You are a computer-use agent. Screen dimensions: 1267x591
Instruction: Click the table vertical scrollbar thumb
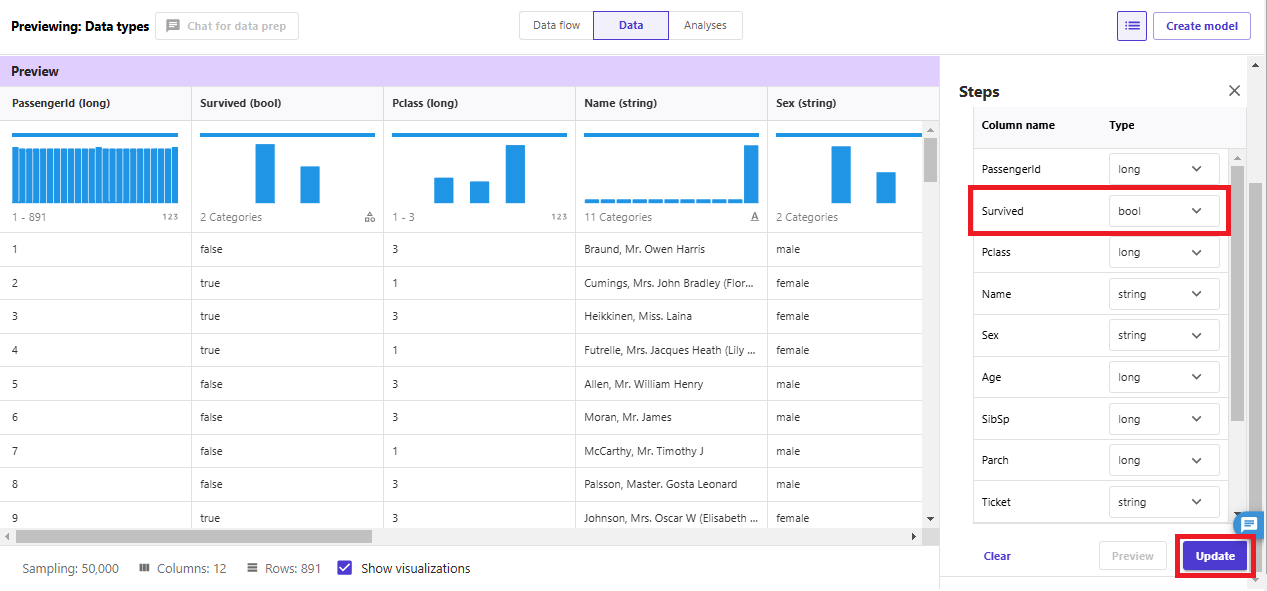(x=930, y=160)
